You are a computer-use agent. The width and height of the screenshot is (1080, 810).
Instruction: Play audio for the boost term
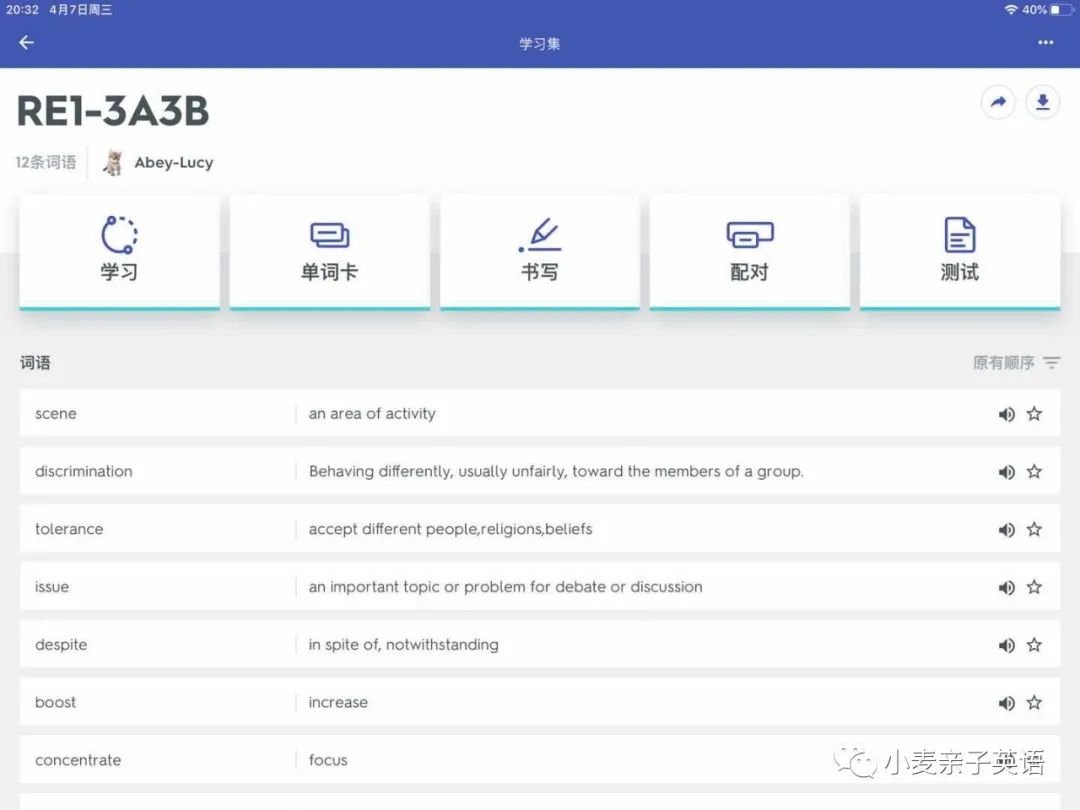(x=1006, y=703)
